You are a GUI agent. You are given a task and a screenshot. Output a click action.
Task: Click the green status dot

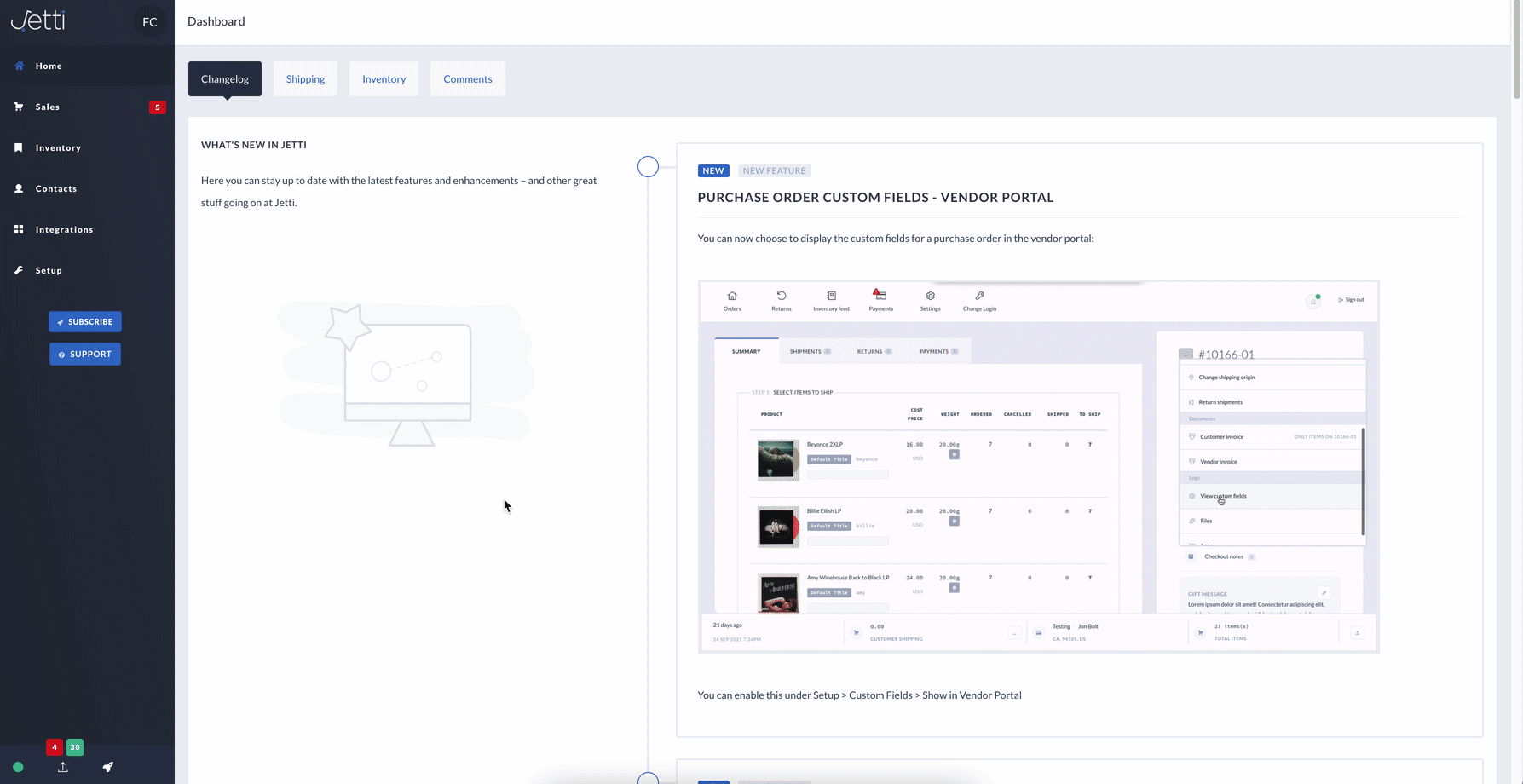[18, 767]
